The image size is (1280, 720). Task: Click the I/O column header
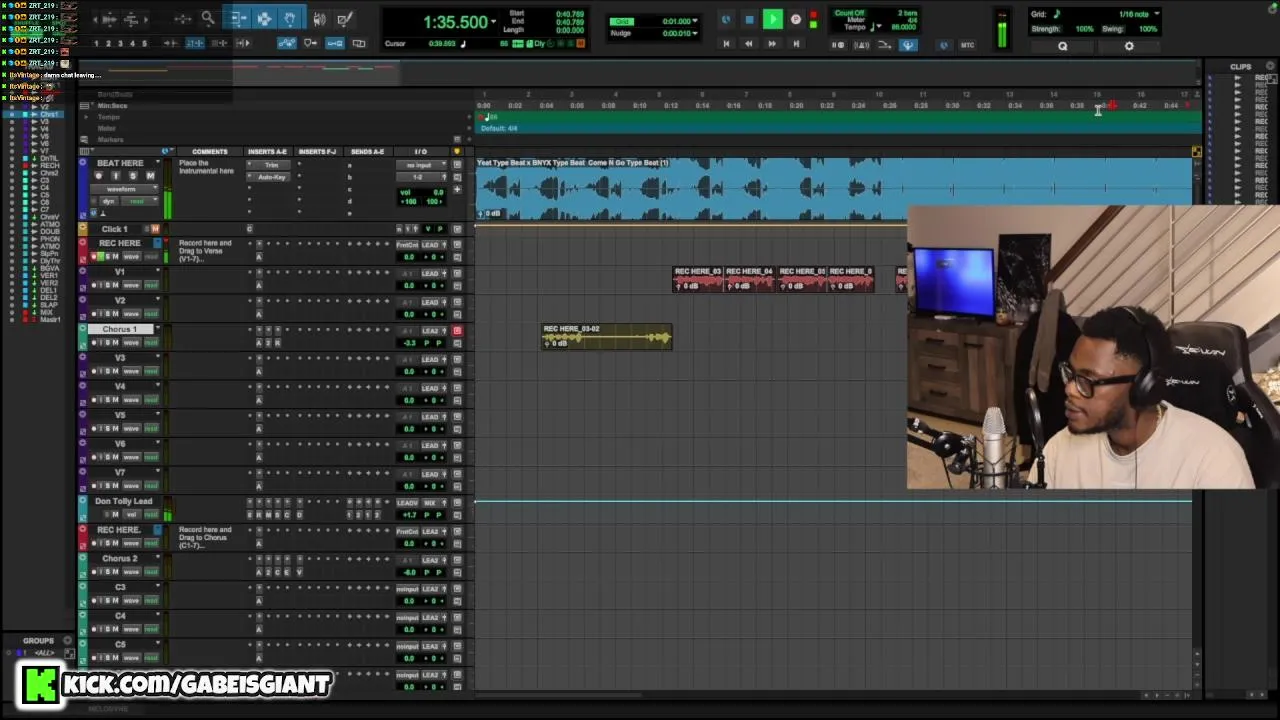pos(421,151)
